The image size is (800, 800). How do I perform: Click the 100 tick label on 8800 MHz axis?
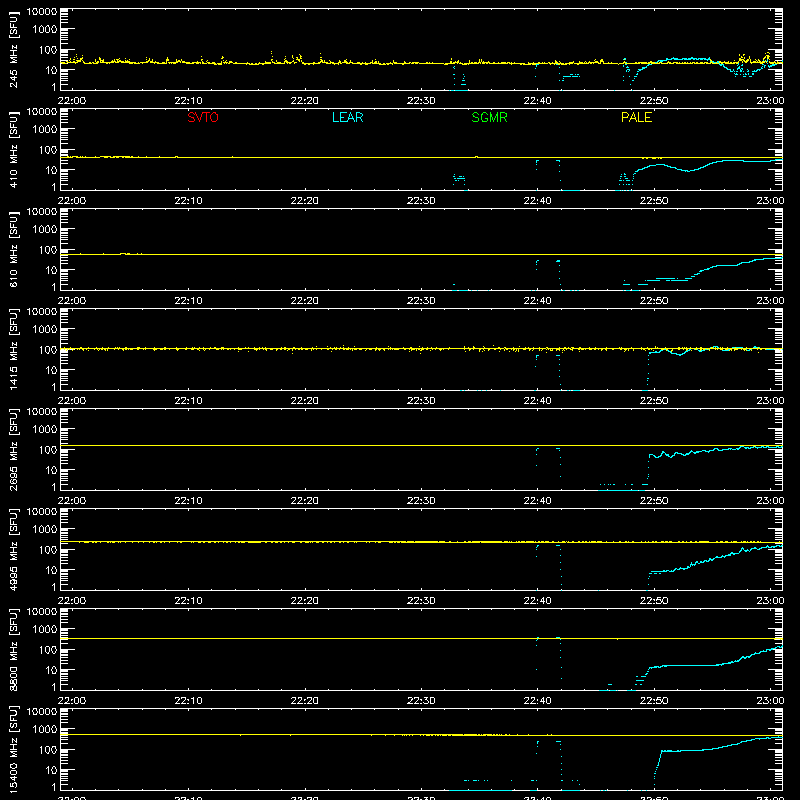click(48, 649)
